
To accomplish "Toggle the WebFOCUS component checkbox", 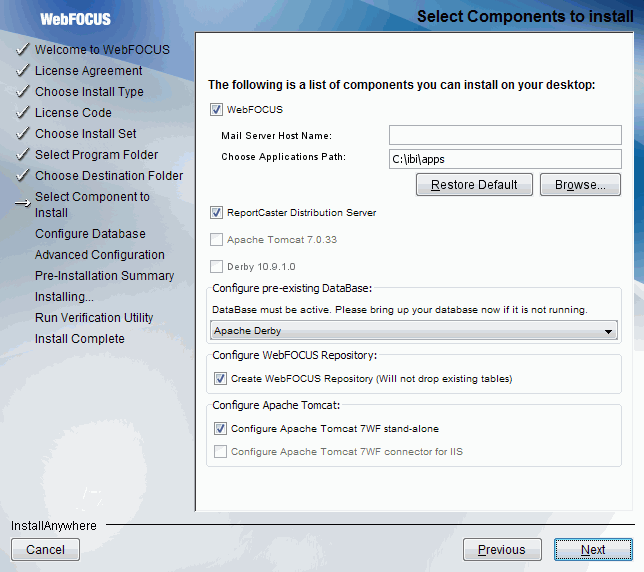I will (216, 110).
